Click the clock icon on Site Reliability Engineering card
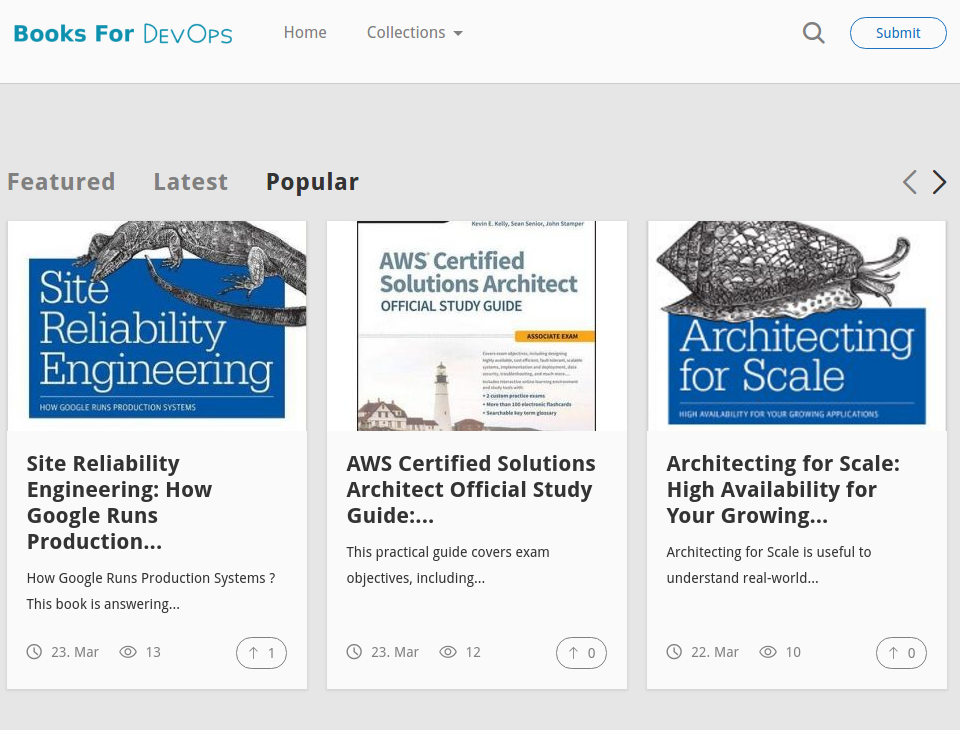This screenshot has height=730, width=960. point(34,651)
